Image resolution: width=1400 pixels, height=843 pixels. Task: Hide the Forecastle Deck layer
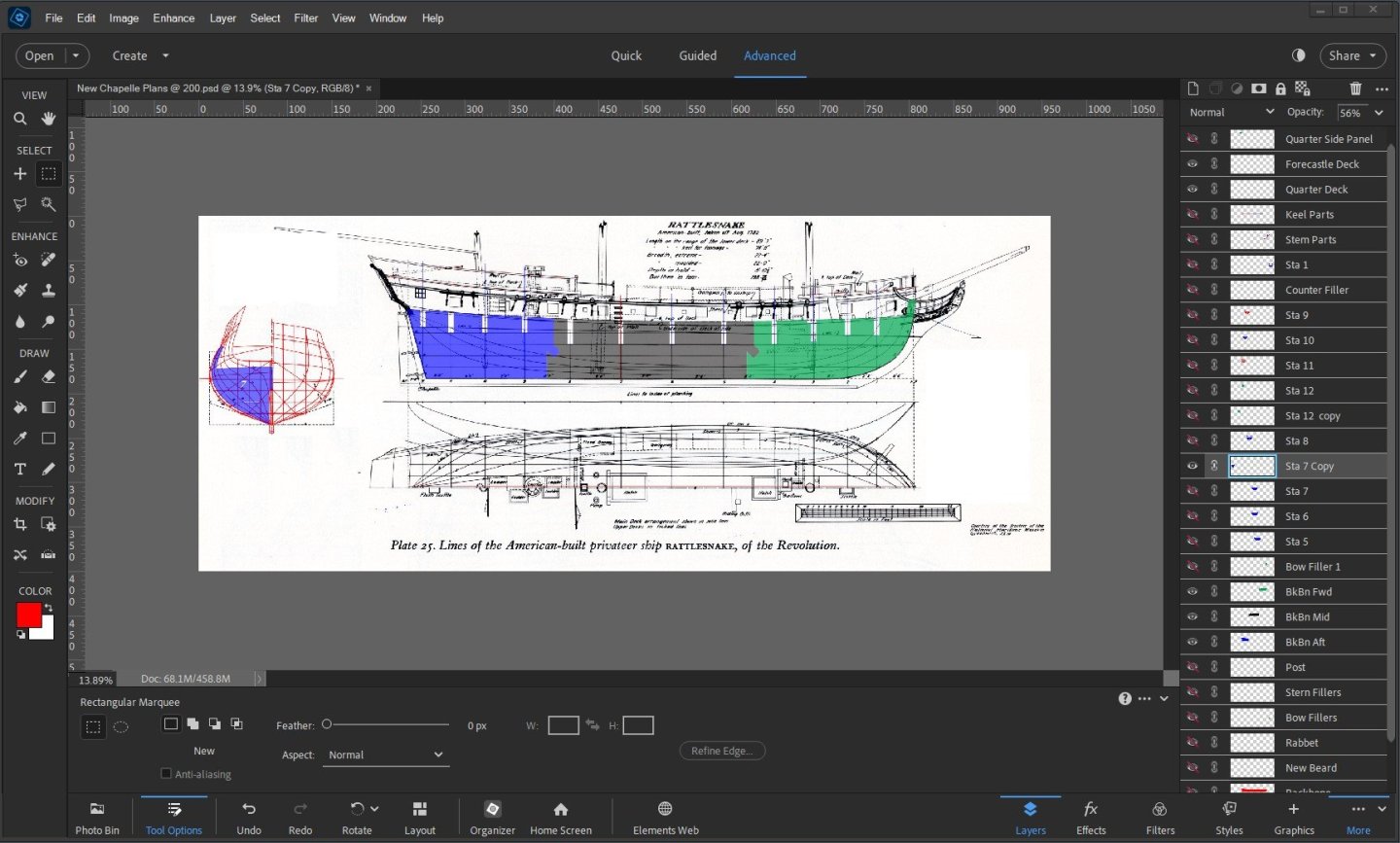pyautogui.click(x=1193, y=164)
